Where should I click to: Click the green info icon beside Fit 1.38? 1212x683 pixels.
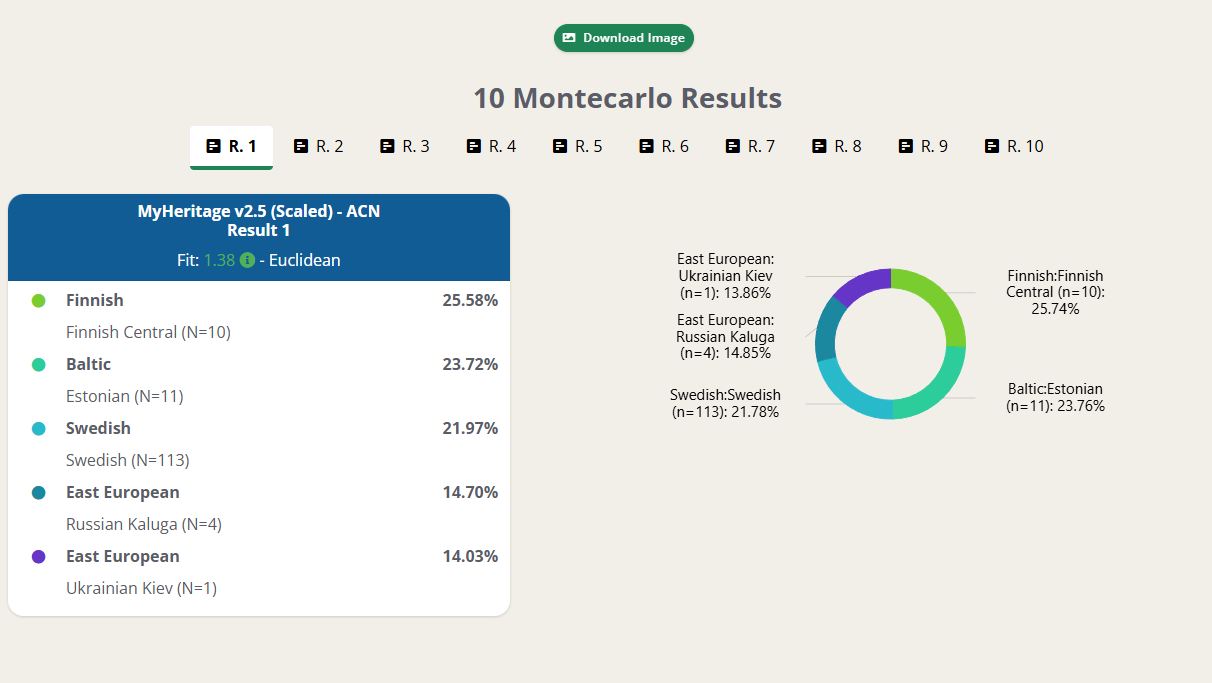pos(247,260)
